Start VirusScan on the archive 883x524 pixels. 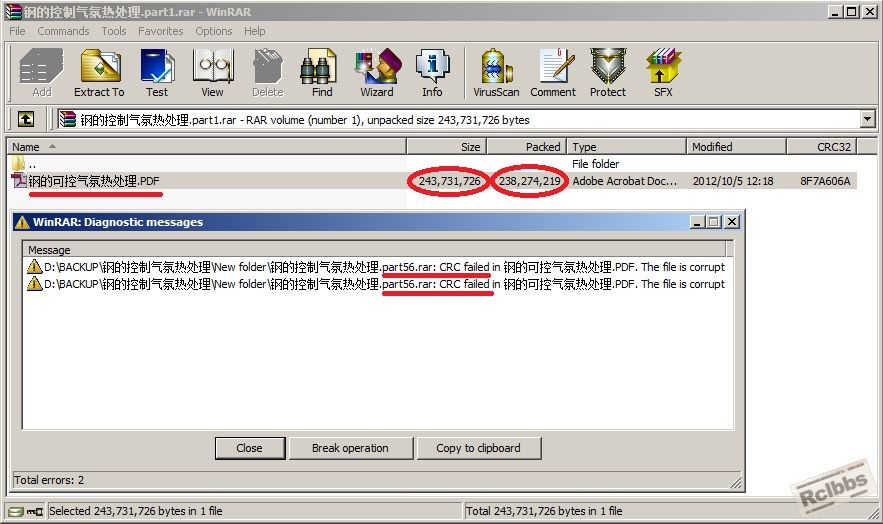pos(496,72)
